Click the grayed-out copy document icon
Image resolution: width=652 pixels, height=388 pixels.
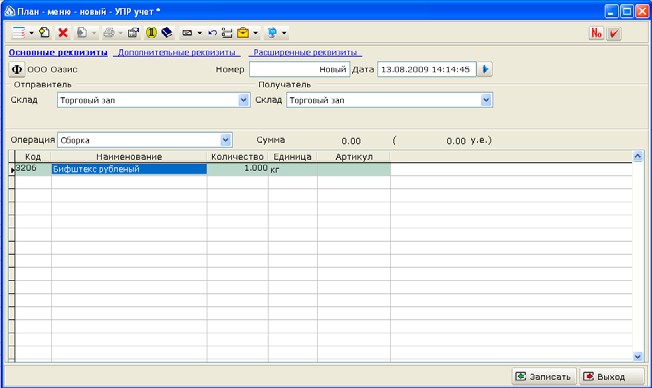tap(82, 32)
